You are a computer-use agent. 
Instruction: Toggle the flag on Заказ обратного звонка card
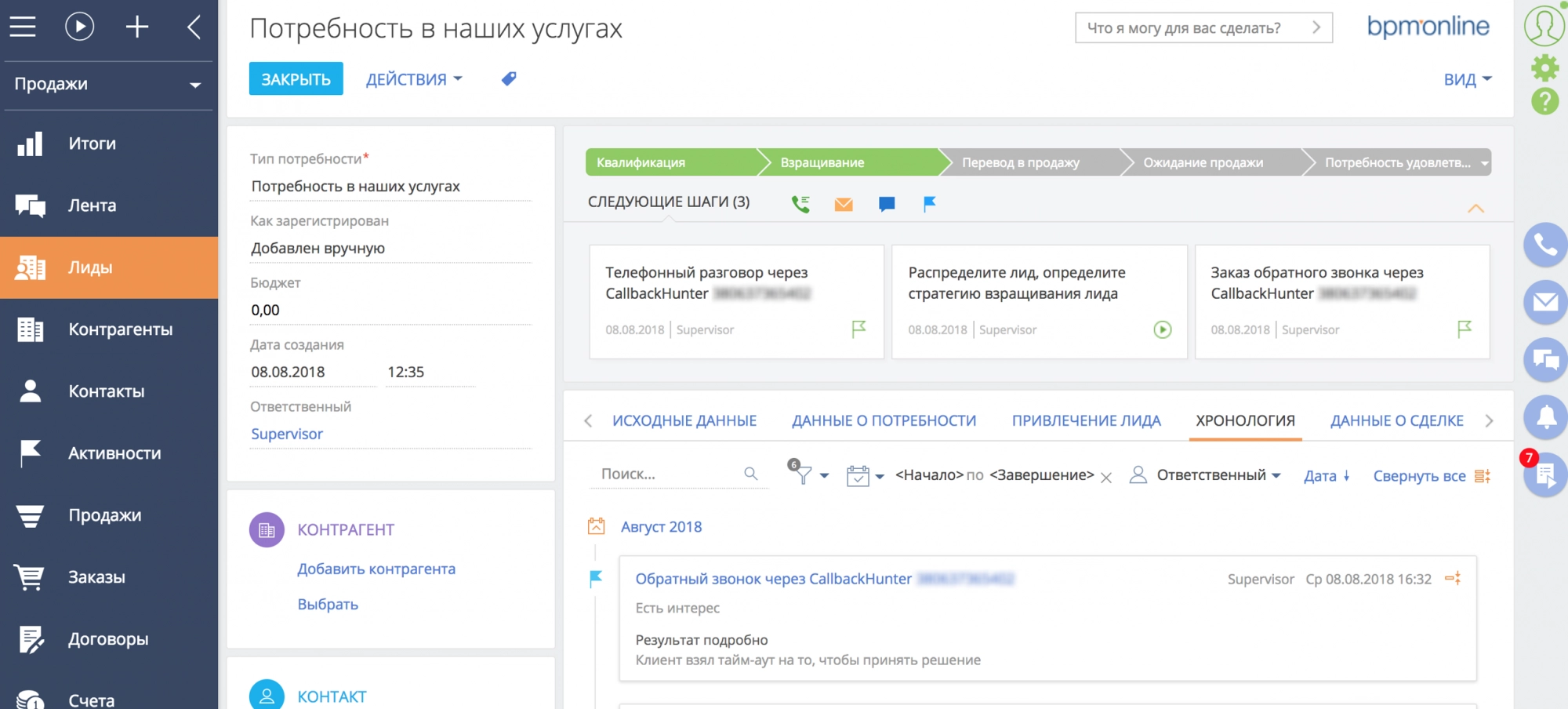point(1463,329)
